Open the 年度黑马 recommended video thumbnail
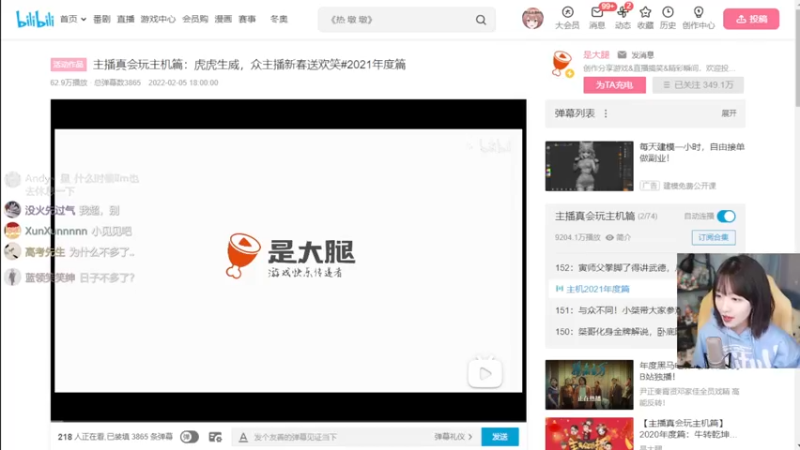Screen dimensions: 800x450 [589, 385]
